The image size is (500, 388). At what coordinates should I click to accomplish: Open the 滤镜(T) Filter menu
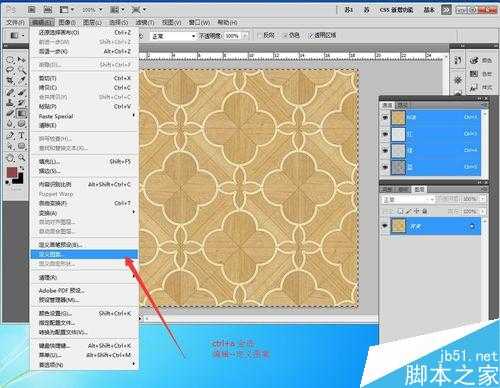click(145, 23)
